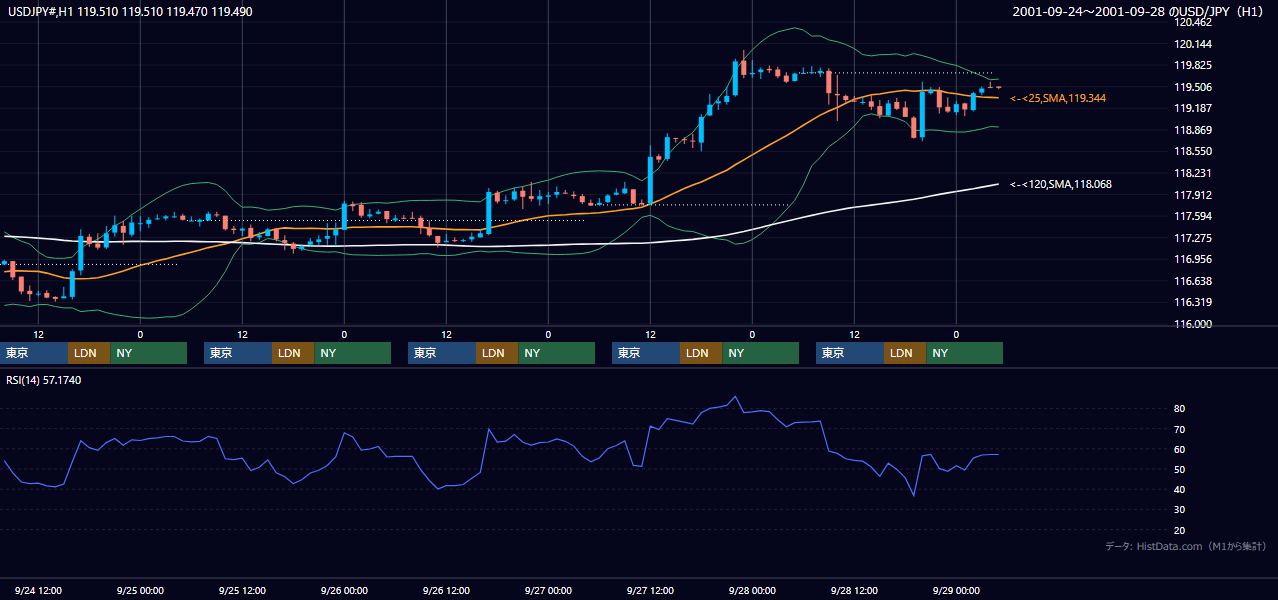Click price axis value 117.594
Screen dimensions: 1278x600
1194,216
